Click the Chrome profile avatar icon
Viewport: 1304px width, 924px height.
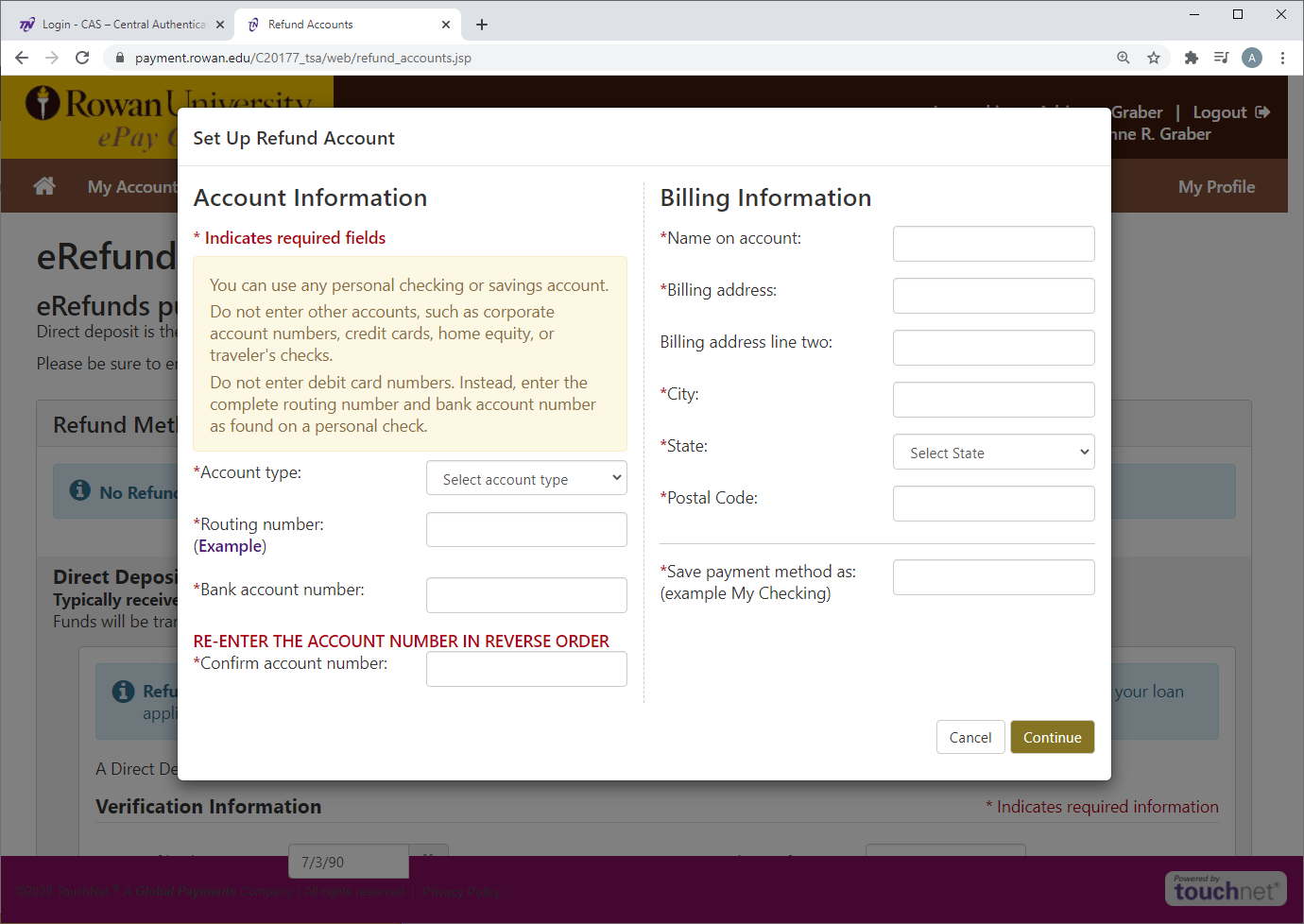(1252, 58)
